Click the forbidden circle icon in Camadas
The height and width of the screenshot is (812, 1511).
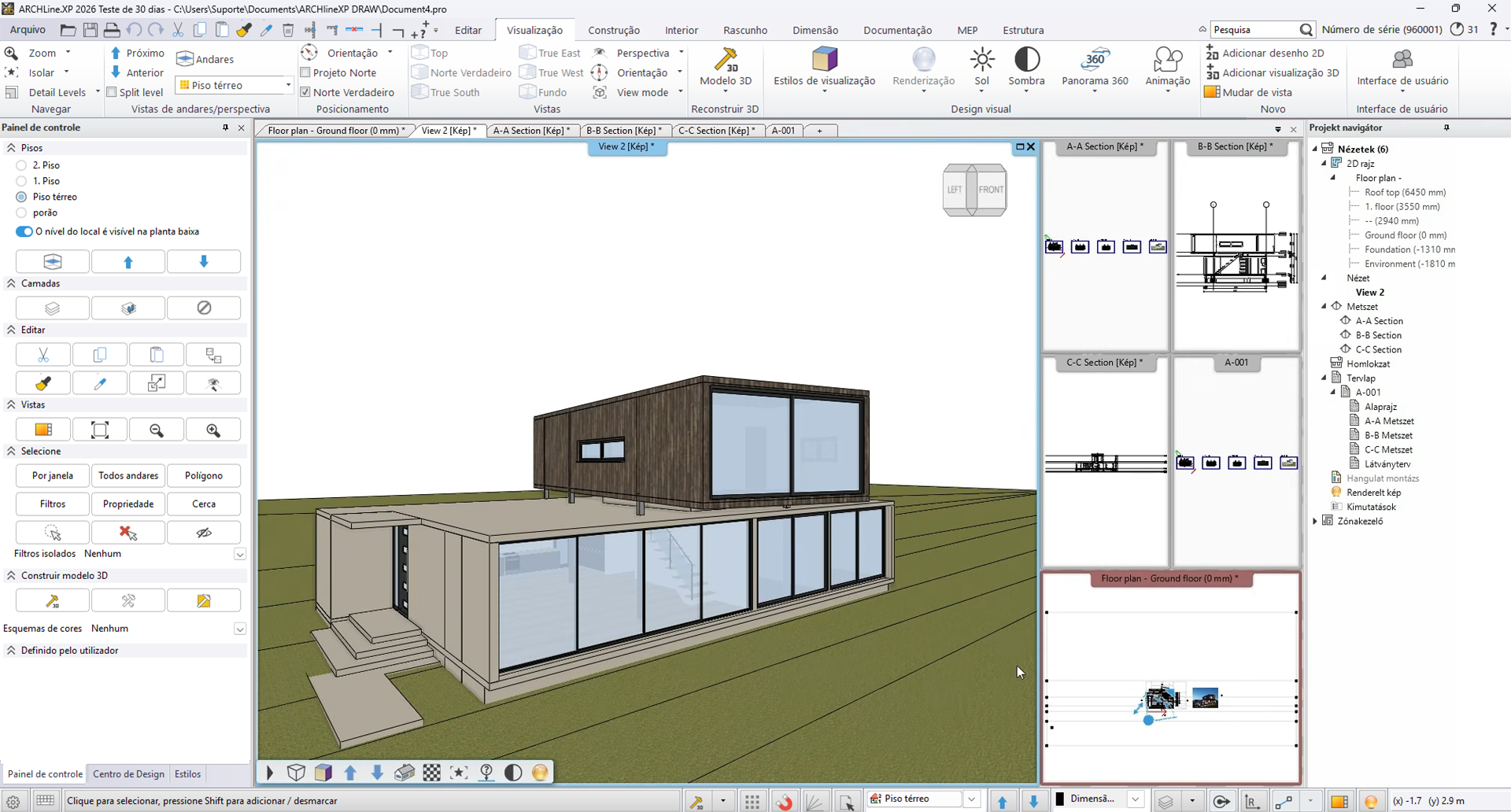coord(204,308)
